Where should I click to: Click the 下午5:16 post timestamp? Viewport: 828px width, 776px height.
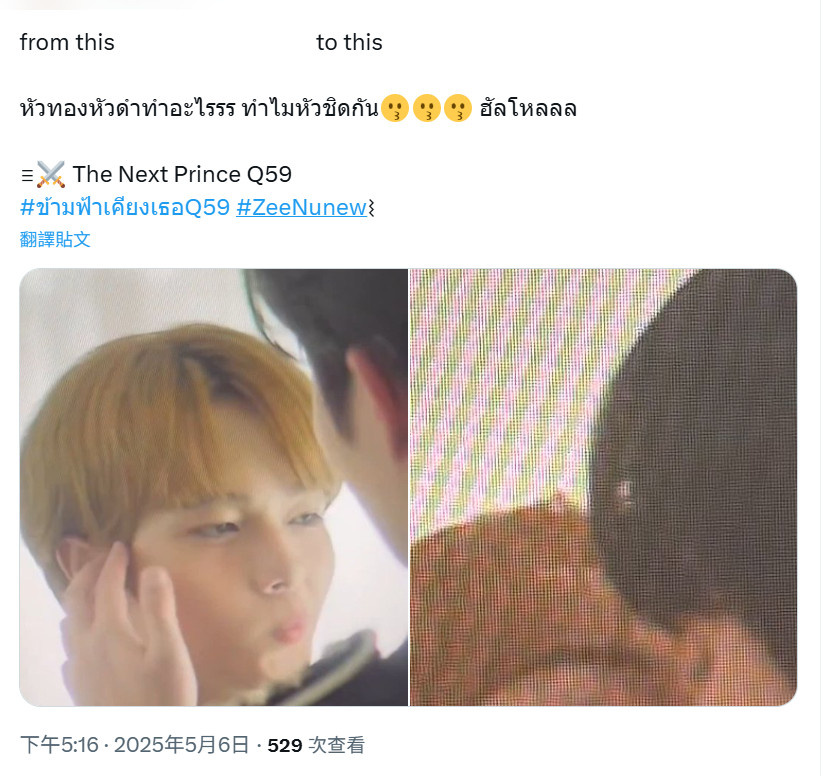59,745
